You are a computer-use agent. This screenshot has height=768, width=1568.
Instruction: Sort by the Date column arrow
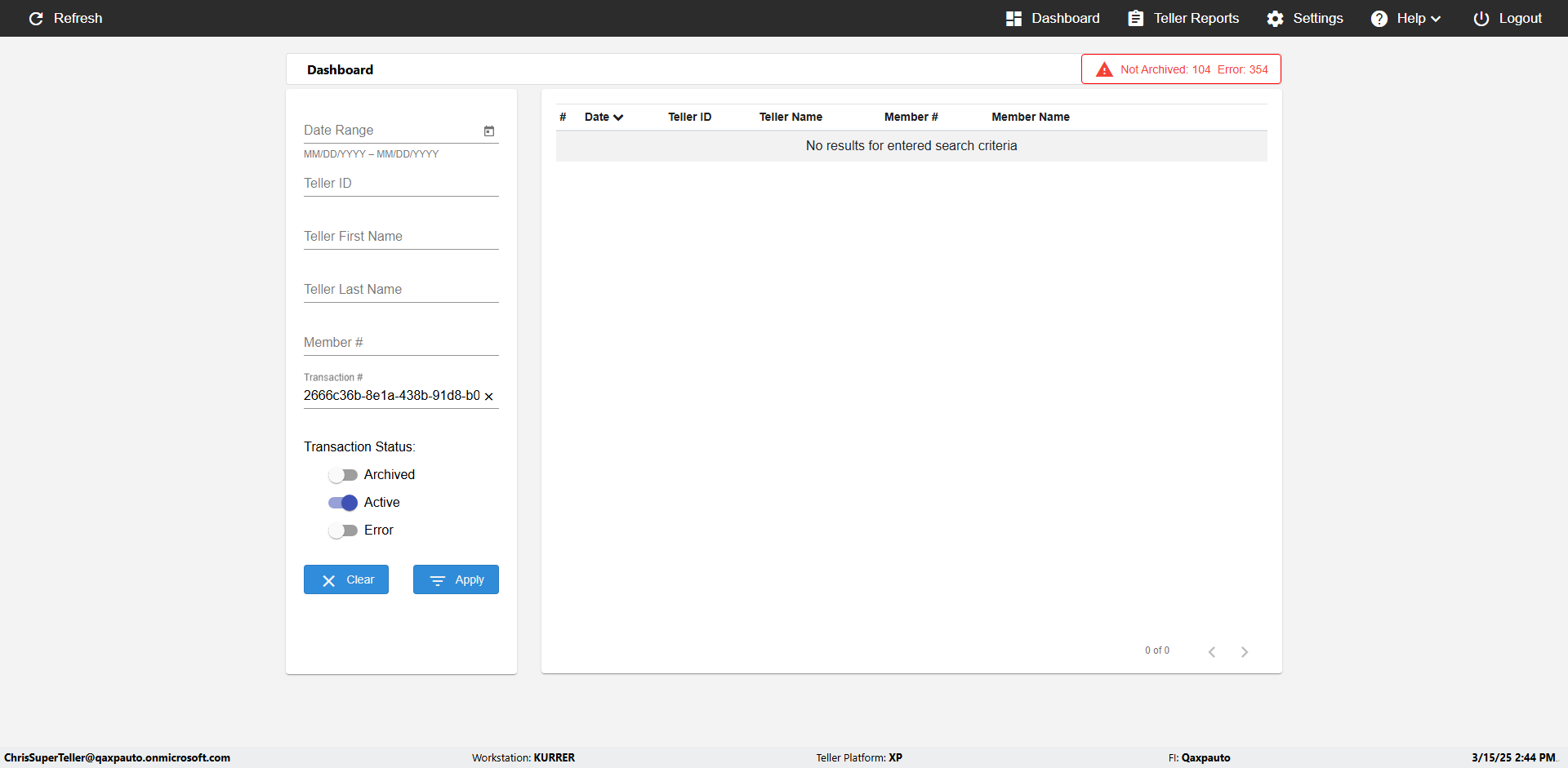[x=618, y=118]
